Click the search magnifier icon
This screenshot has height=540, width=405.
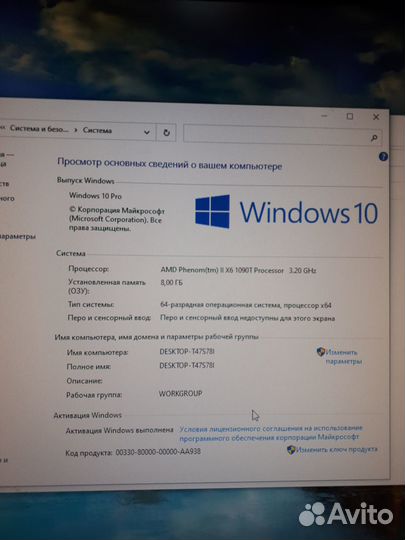(x=374, y=138)
